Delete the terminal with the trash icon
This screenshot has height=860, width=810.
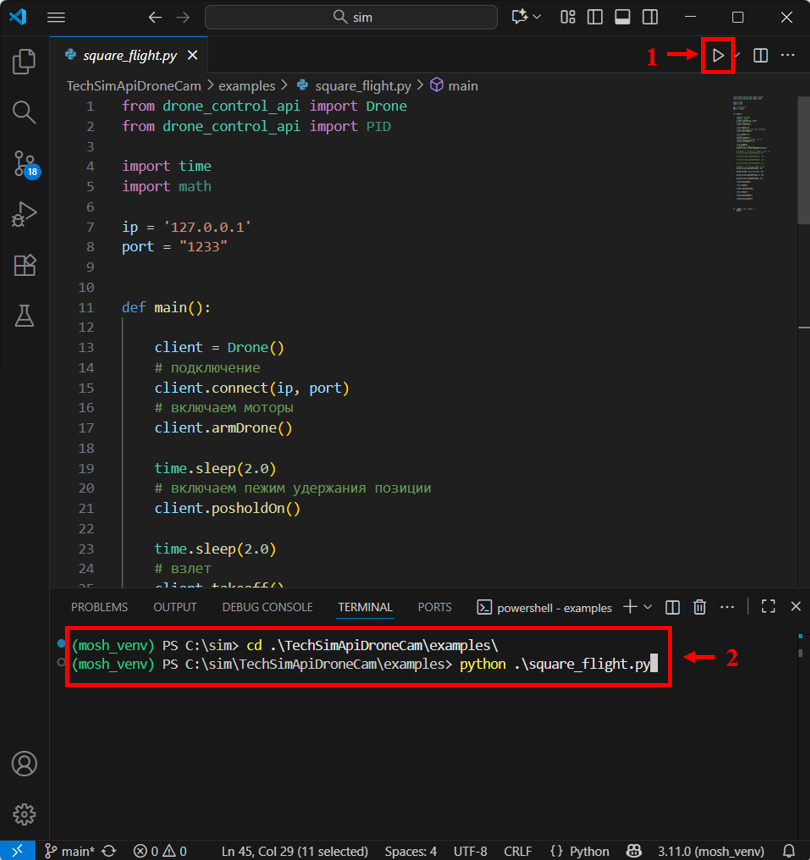click(700, 607)
